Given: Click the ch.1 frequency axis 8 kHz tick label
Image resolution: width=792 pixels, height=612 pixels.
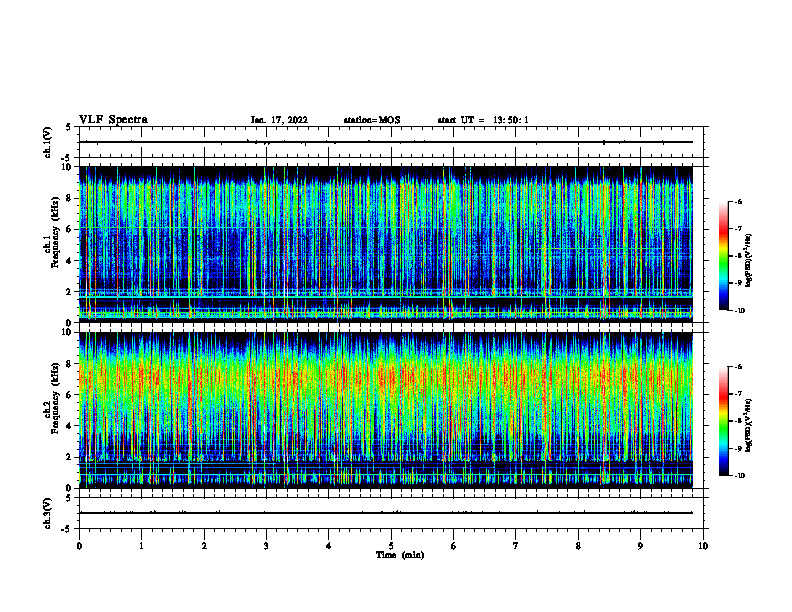Looking at the screenshot, I should pyautogui.click(x=69, y=198).
